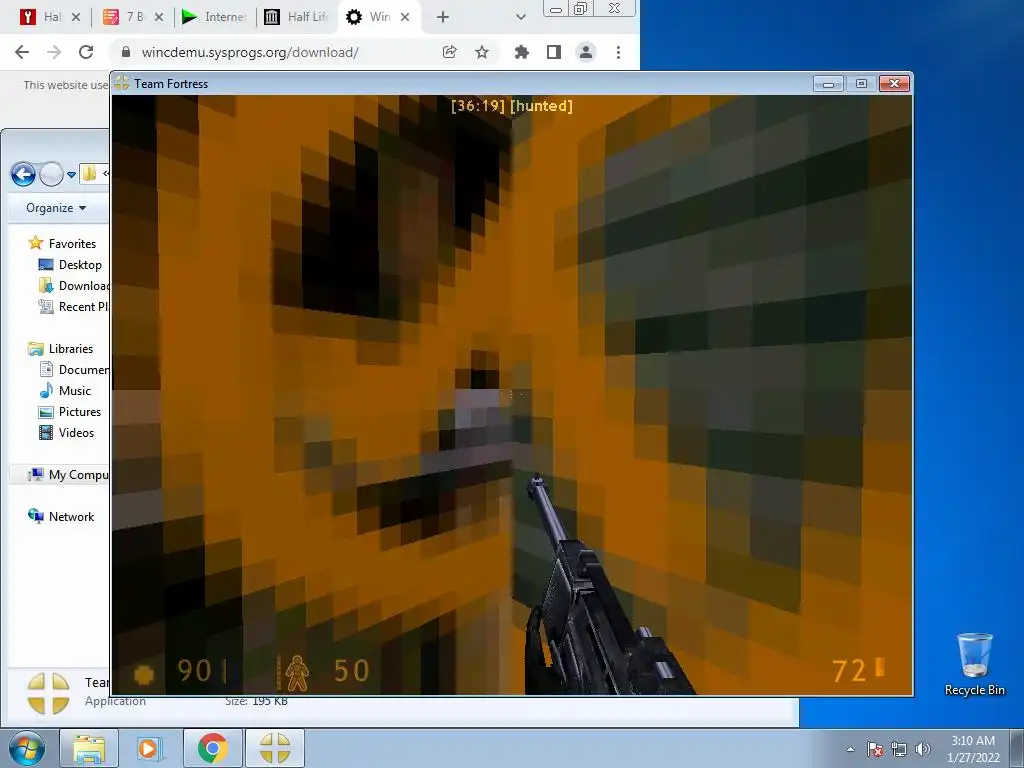Select Libraries in Explorer sidebar
This screenshot has height=768, width=1024.
pos(61,349)
